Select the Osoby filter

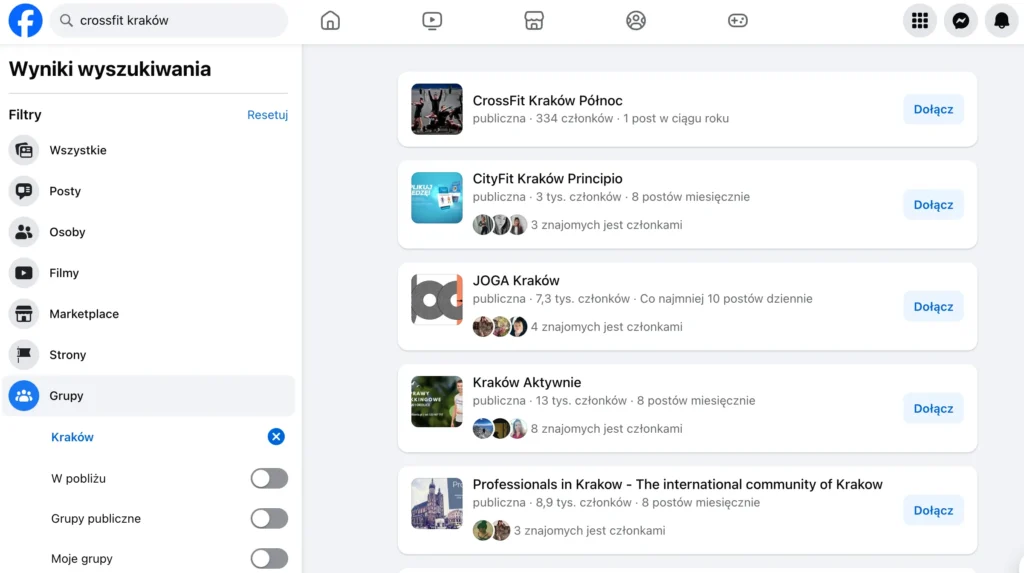click(148, 232)
